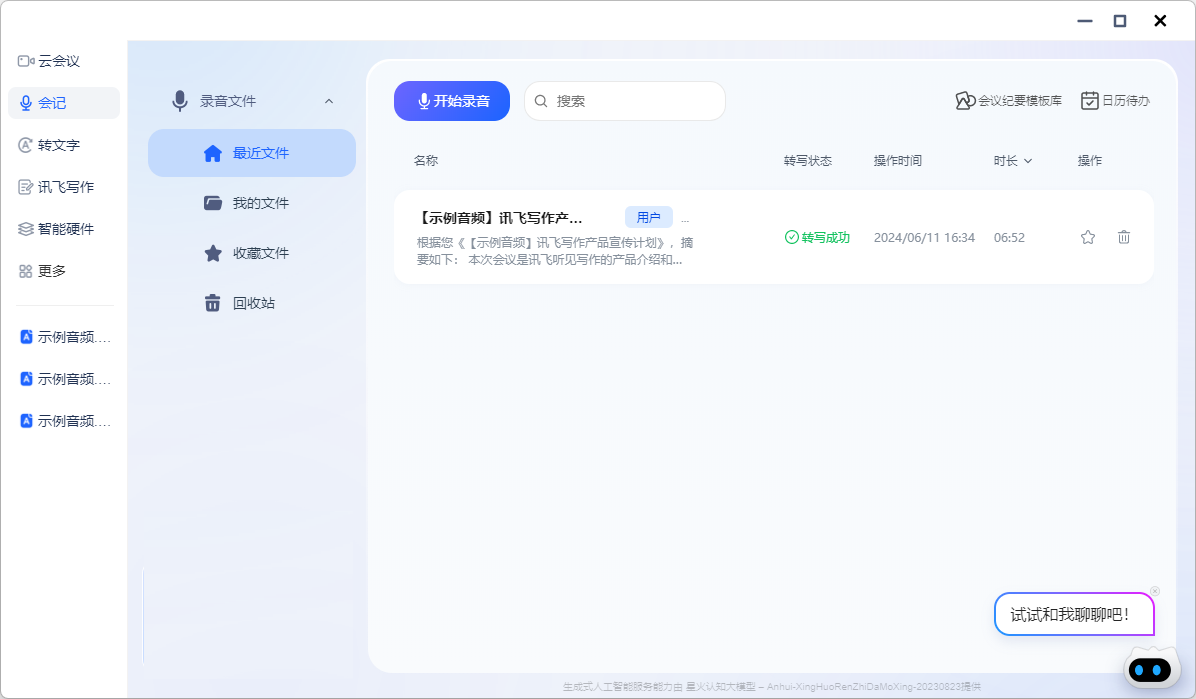Click the 2024/06/11 16:34 timestamp
This screenshot has width=1196, height=699.
tap(924, 237)
